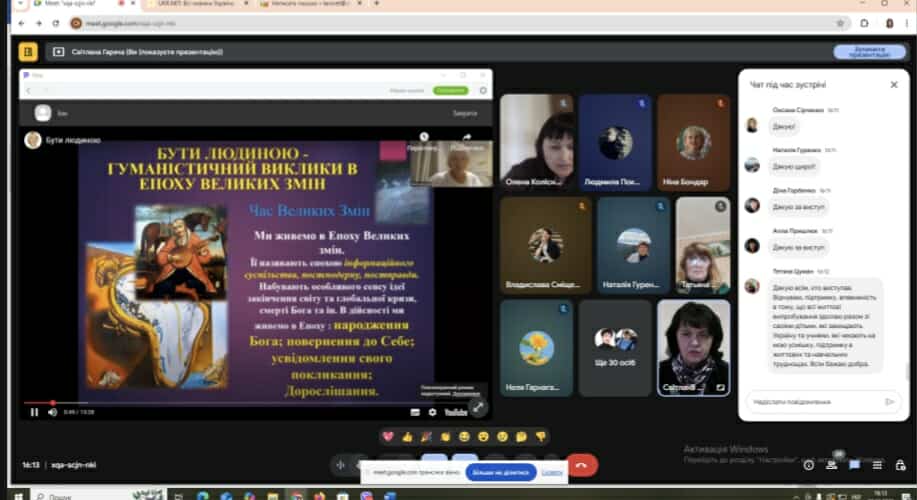Viewport: 917px width, 500px height.
Task: Bookmark this page with the star icon
Action: [838, 23]
